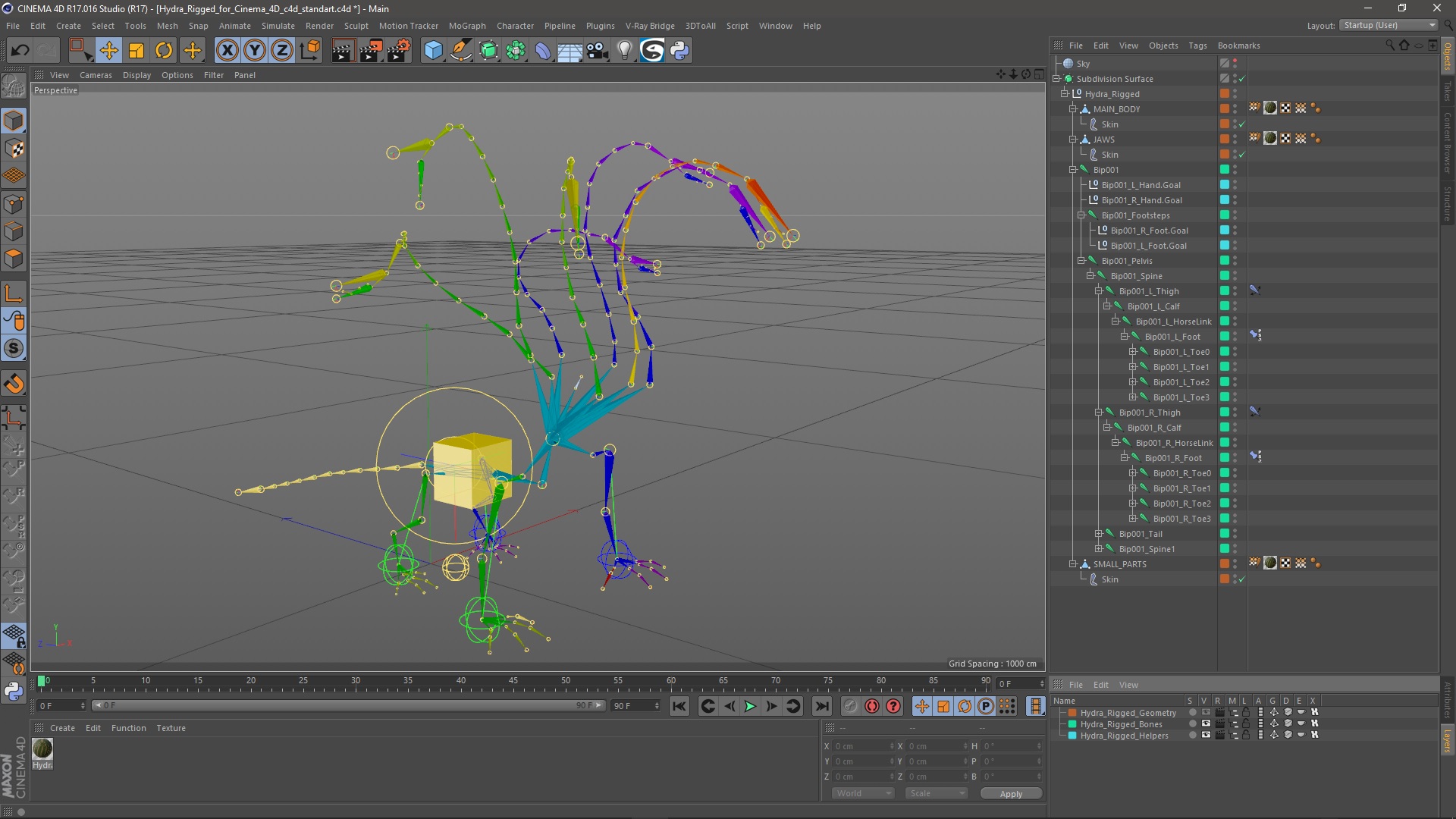Play the animation forwards
Screen dimensions: 1456x819
point(750,706)
